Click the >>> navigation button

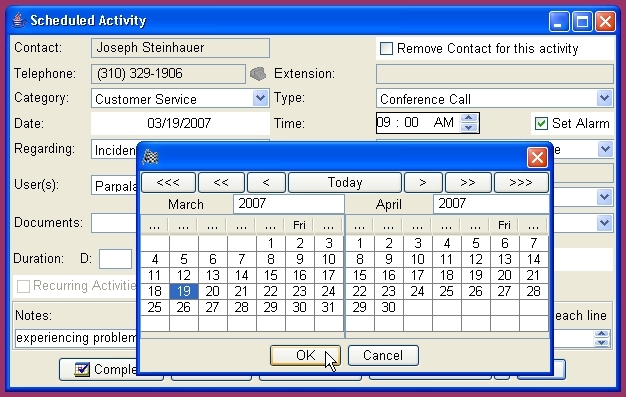(521, 183)
